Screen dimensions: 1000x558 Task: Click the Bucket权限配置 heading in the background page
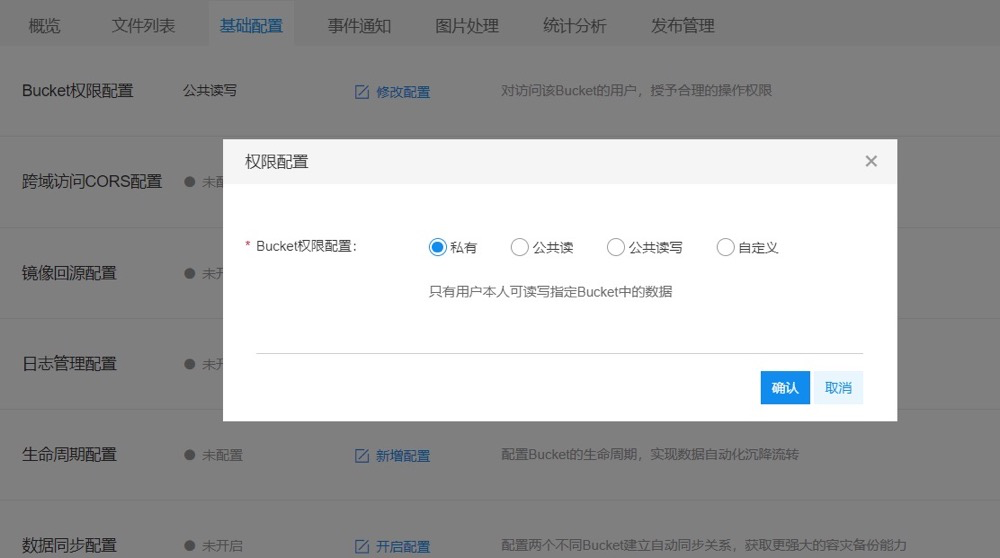[x=77, y=91]
